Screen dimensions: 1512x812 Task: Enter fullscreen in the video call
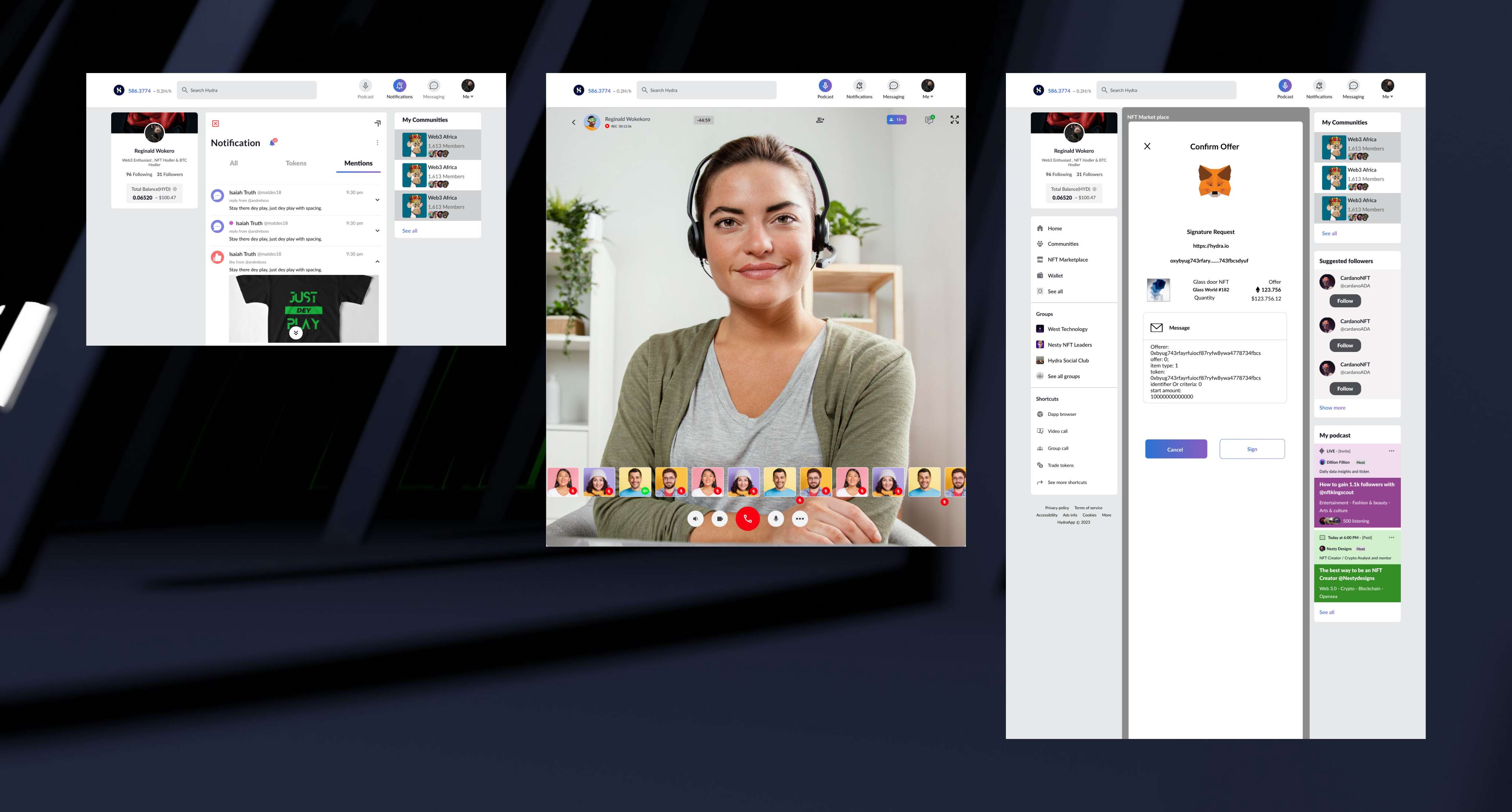tap(954, 120)
